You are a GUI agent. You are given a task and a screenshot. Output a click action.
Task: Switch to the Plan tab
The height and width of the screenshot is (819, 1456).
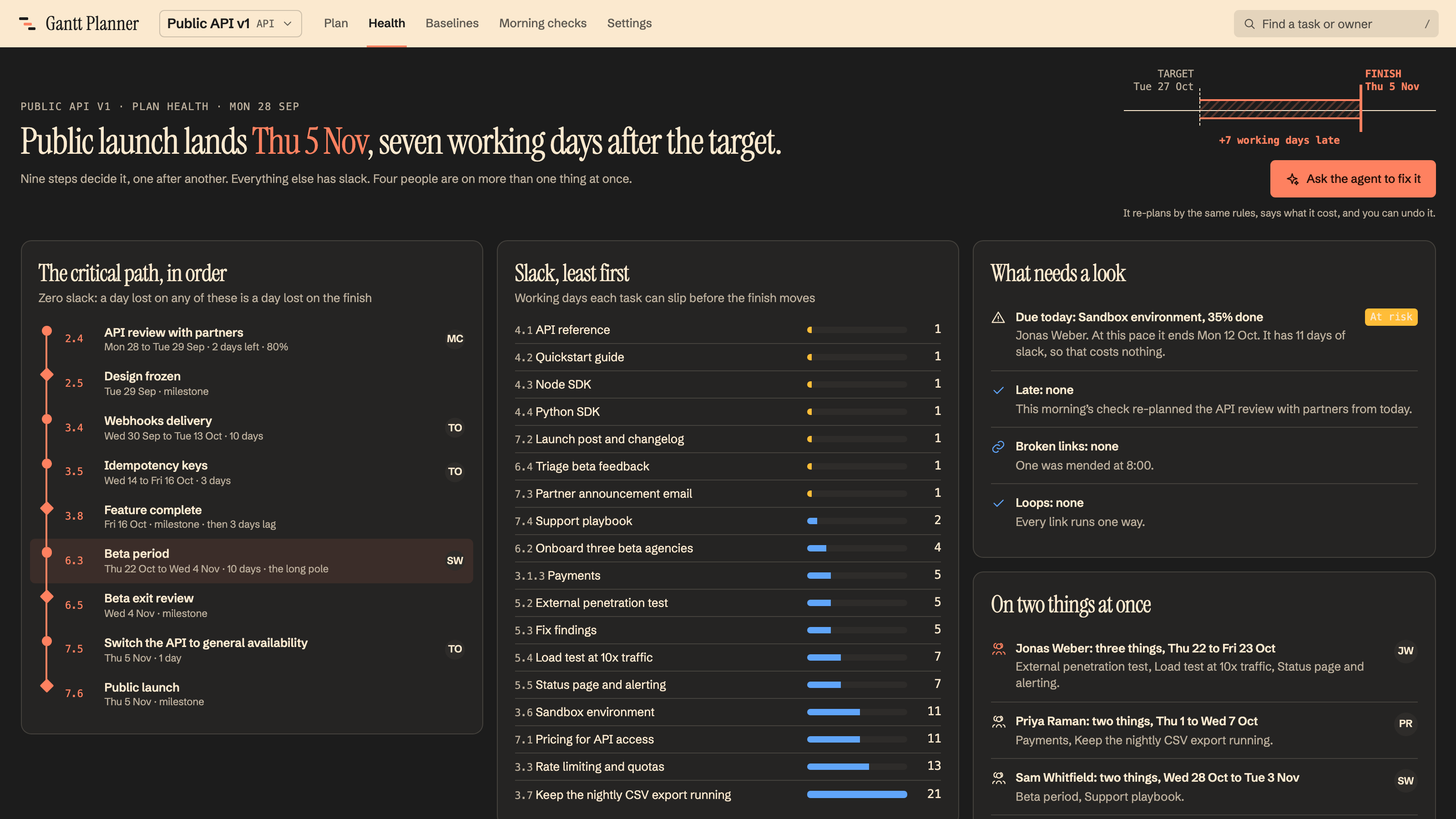click(x=336, y=23)
